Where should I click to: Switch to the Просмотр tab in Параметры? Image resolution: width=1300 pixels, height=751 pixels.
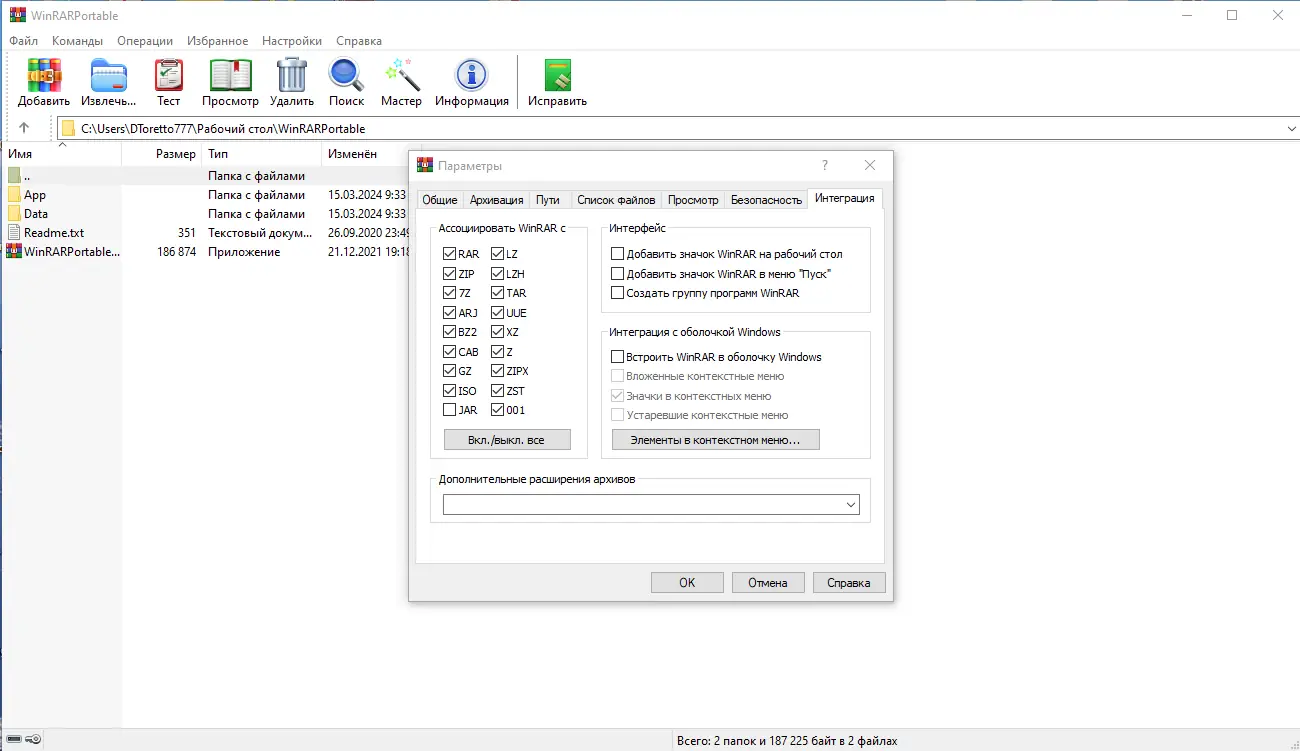click(x=693, y=200)
